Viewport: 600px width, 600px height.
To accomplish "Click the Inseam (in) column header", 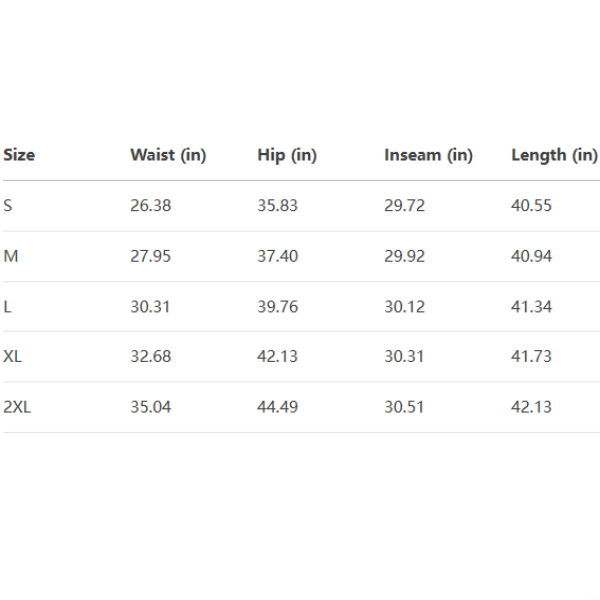I will 428,155.
